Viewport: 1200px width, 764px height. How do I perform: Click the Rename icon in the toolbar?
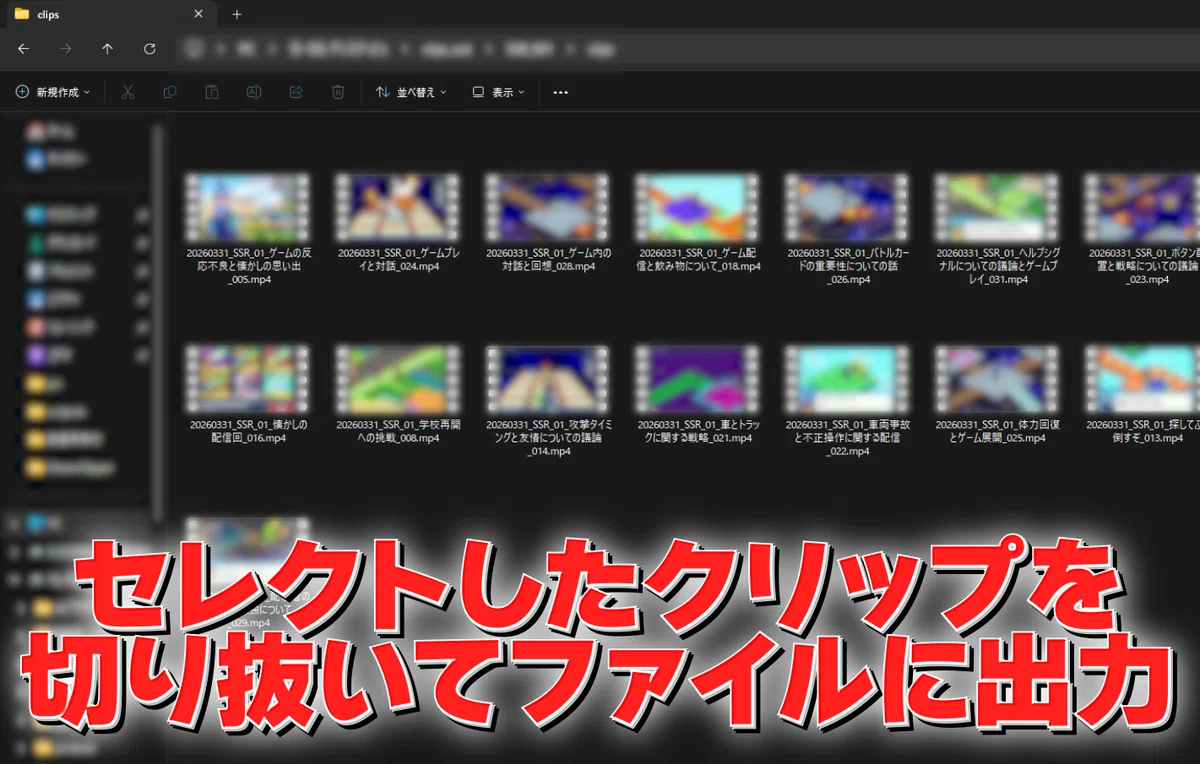coord(254,92)
